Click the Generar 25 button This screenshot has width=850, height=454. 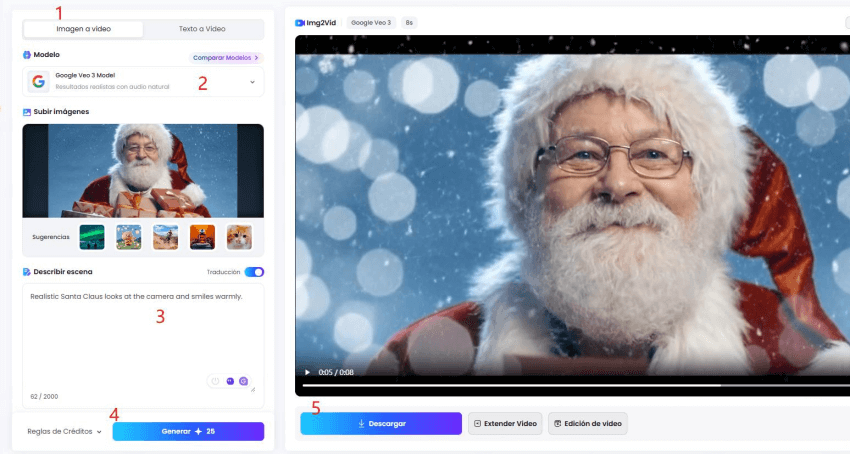(x=188, y=431)
